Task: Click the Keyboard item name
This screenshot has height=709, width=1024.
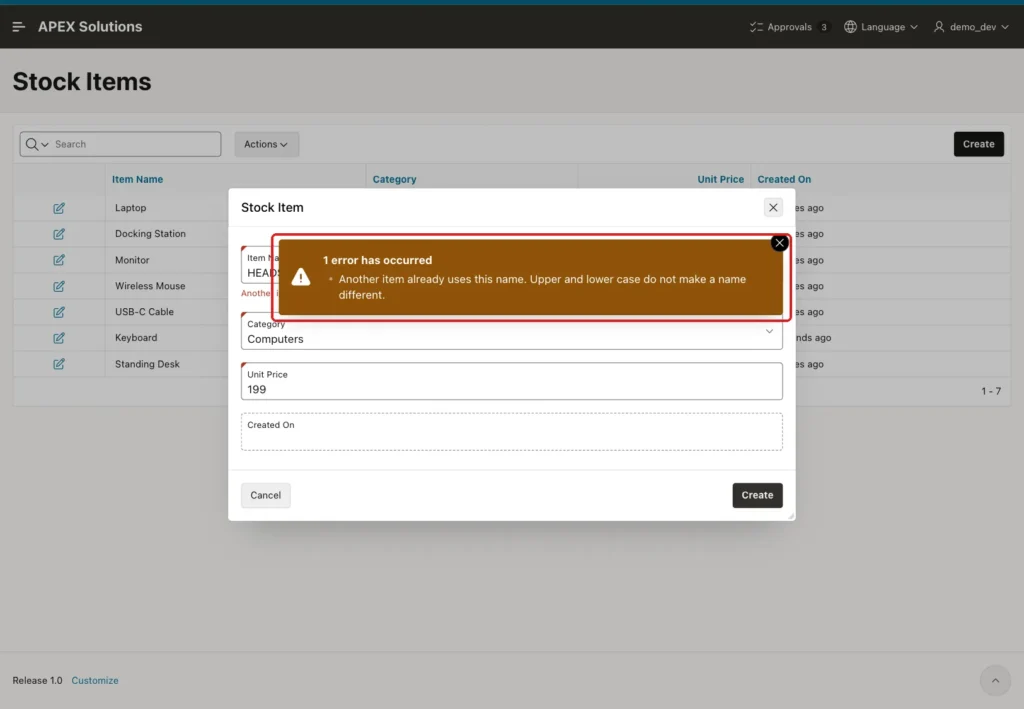Action: (x=136, y=338)
